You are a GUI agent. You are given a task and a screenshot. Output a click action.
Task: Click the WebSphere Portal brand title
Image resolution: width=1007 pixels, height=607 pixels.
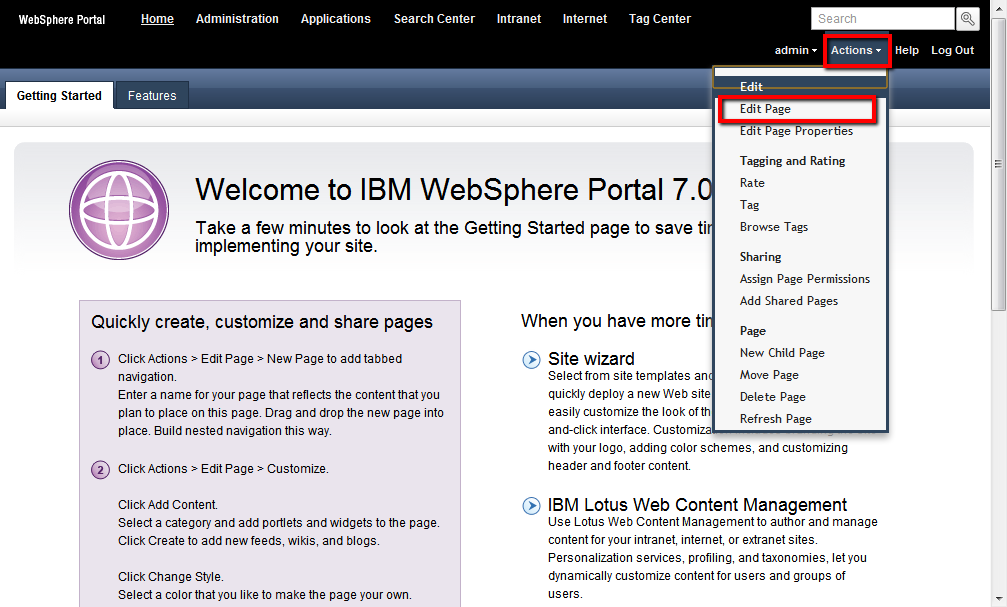point(62,20)
